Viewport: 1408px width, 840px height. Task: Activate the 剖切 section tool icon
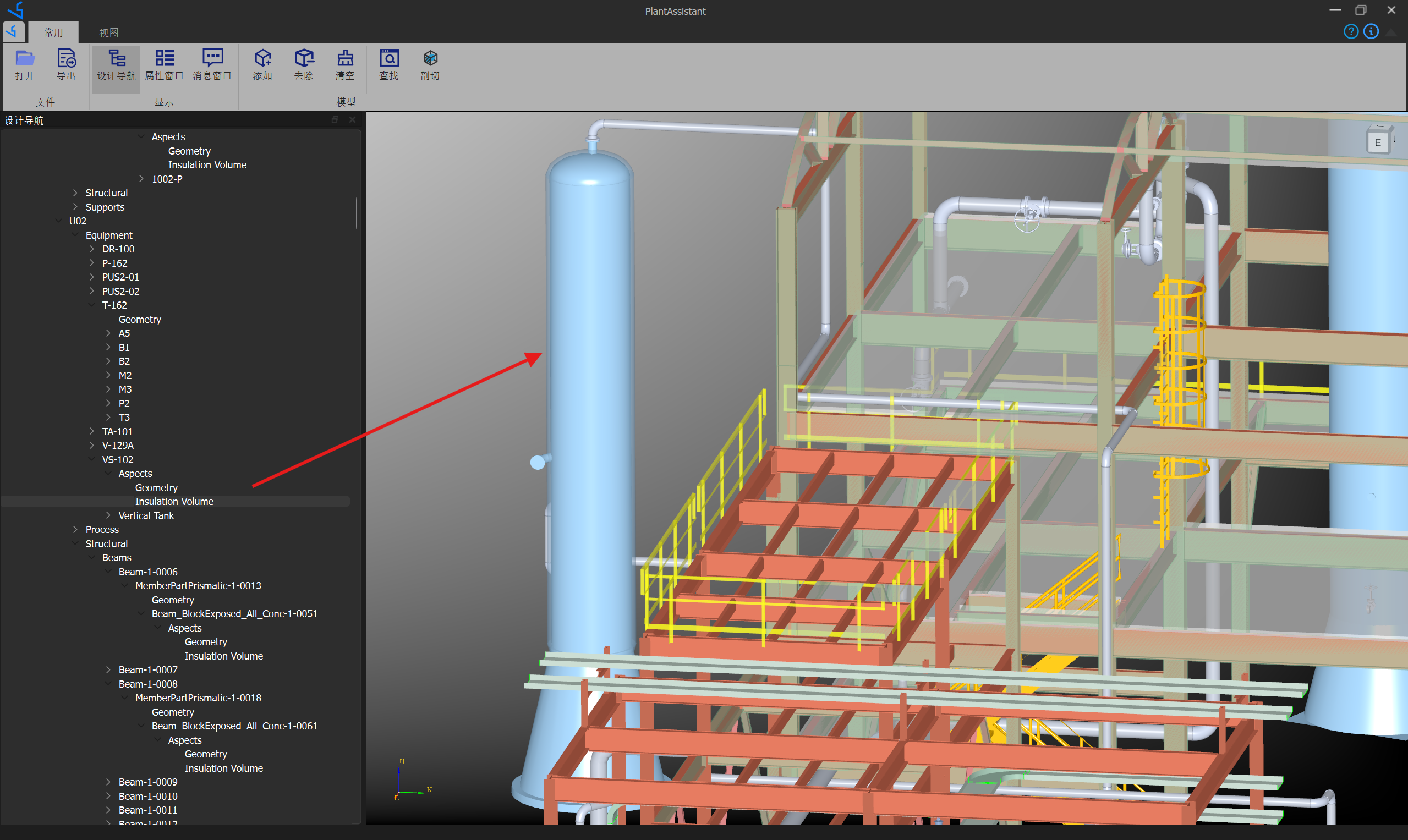430,65
